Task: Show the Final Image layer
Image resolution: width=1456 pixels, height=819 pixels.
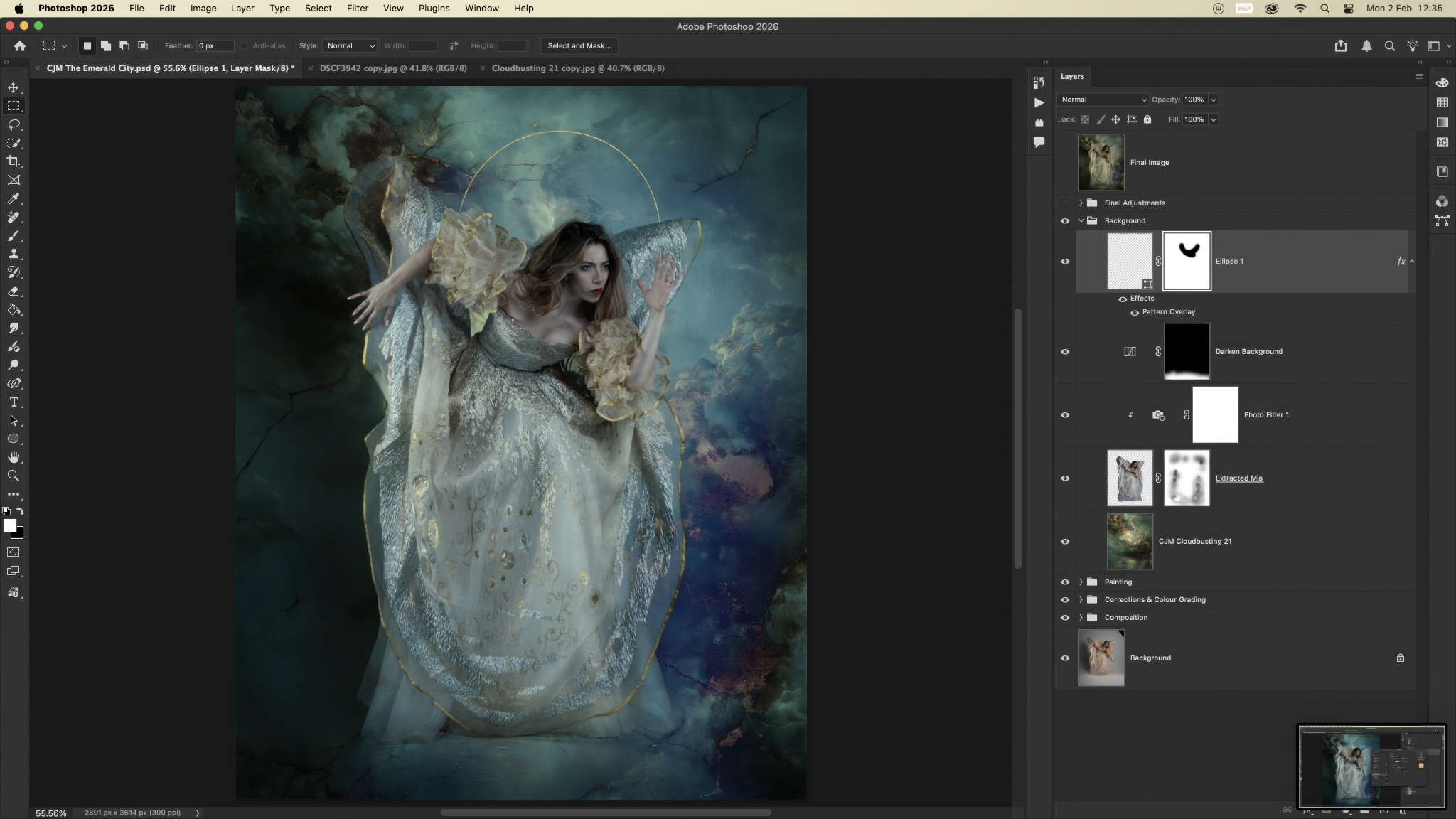Action: (x=1065, y=162)
